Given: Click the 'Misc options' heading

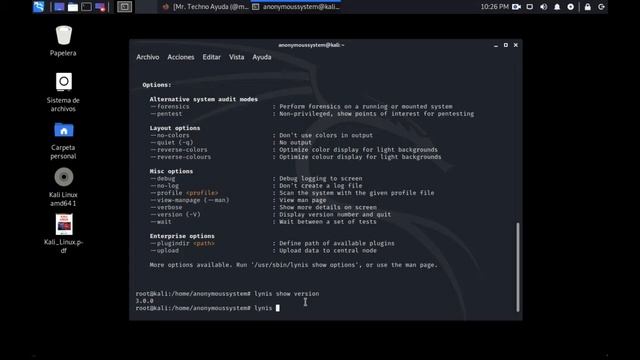Looking at the screenshot, I should [x=171, y=171].
